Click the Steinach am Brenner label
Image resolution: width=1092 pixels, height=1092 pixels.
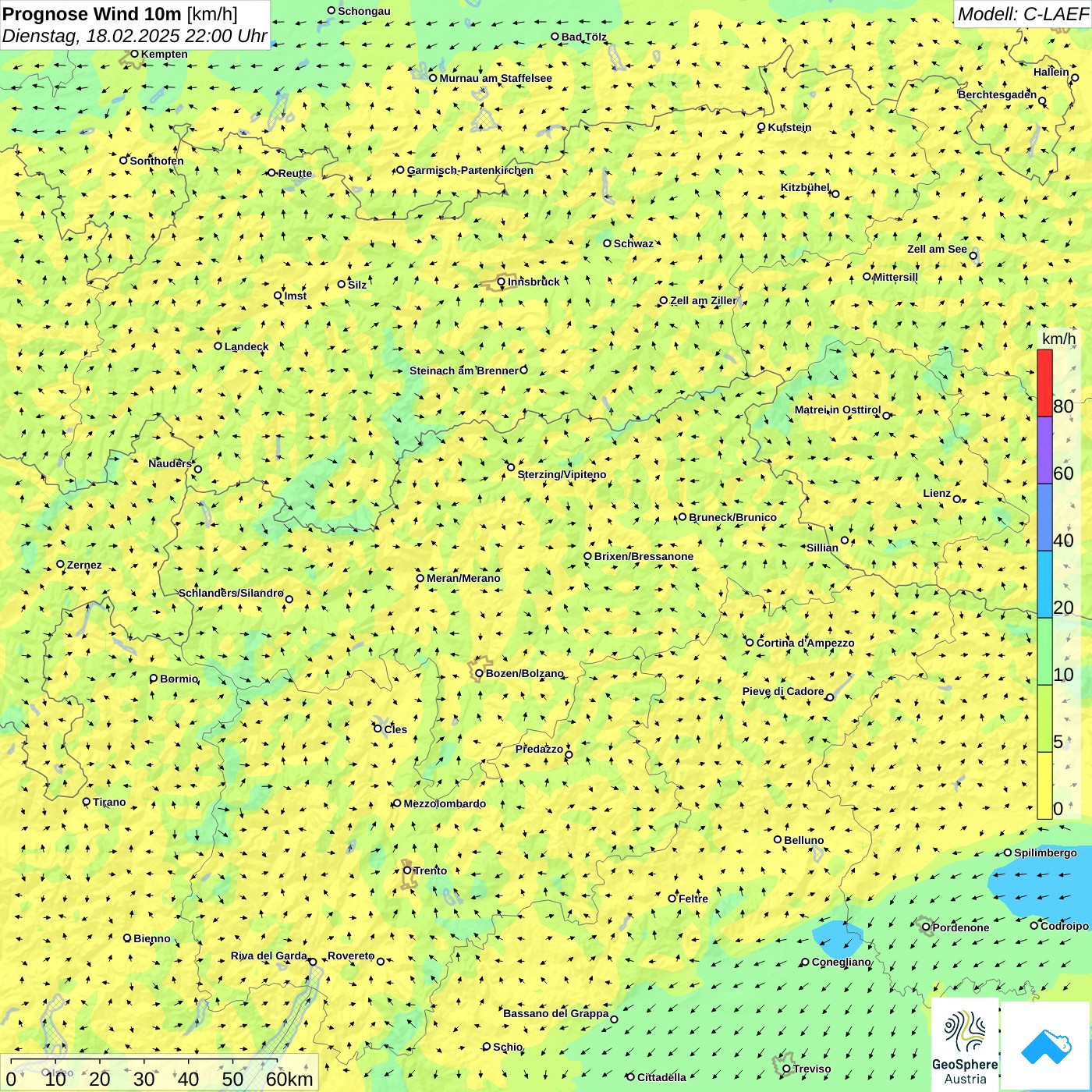tap(463, 370)
